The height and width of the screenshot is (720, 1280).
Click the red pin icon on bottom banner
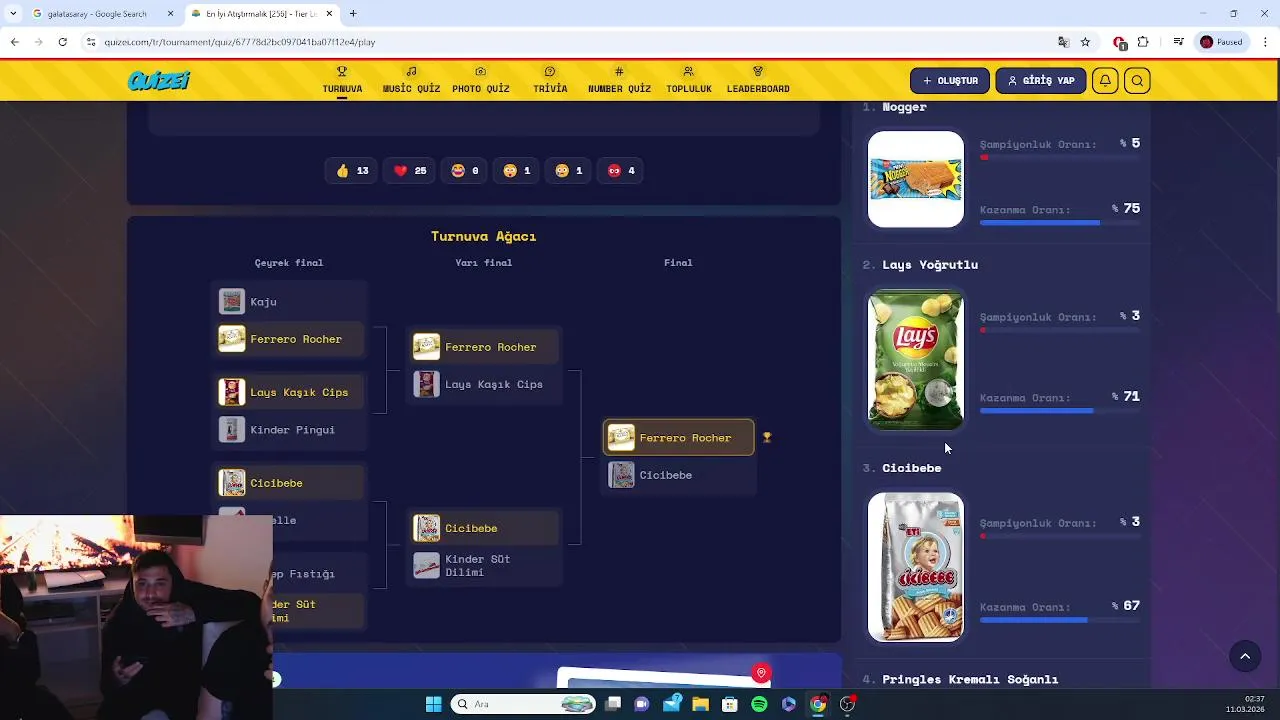point(761,673)
